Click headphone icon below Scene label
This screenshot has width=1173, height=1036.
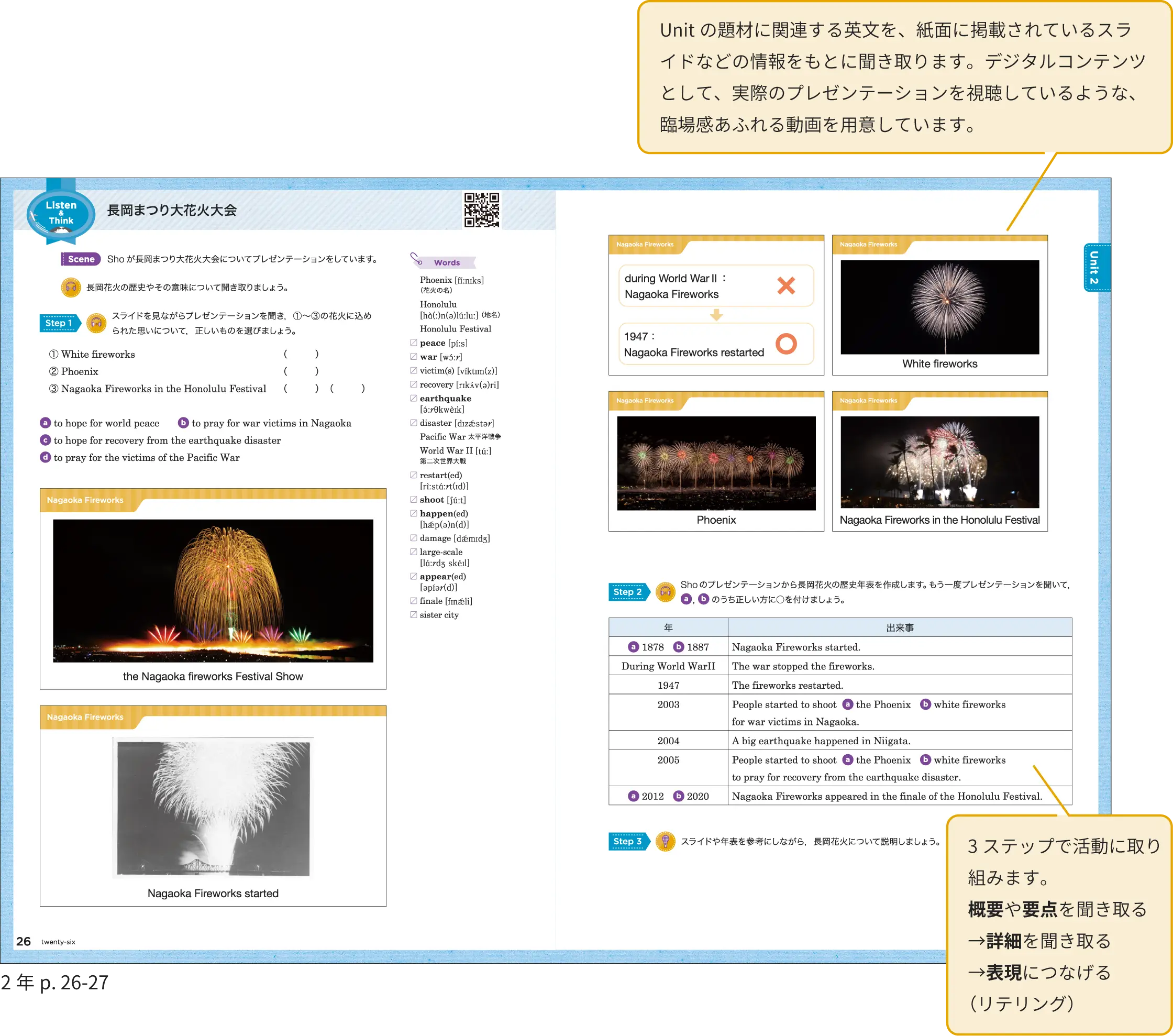pos(71,287)
